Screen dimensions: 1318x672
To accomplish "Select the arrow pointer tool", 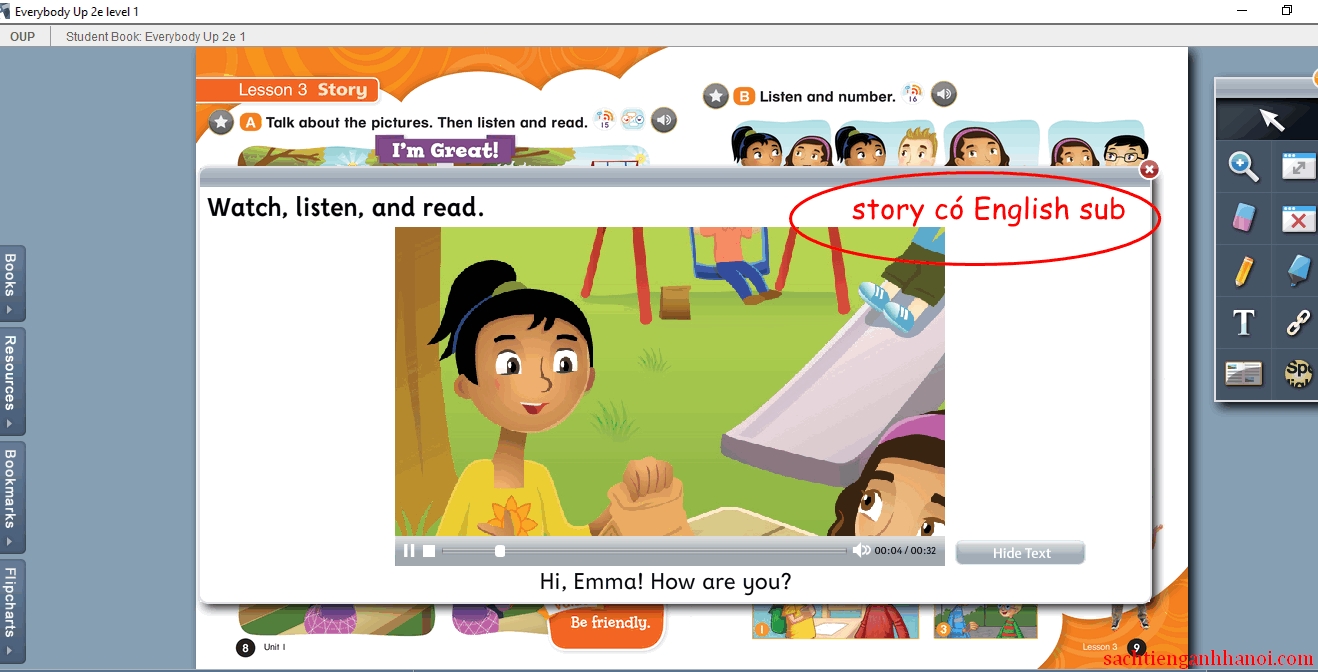I will (x=1271, y=120).
